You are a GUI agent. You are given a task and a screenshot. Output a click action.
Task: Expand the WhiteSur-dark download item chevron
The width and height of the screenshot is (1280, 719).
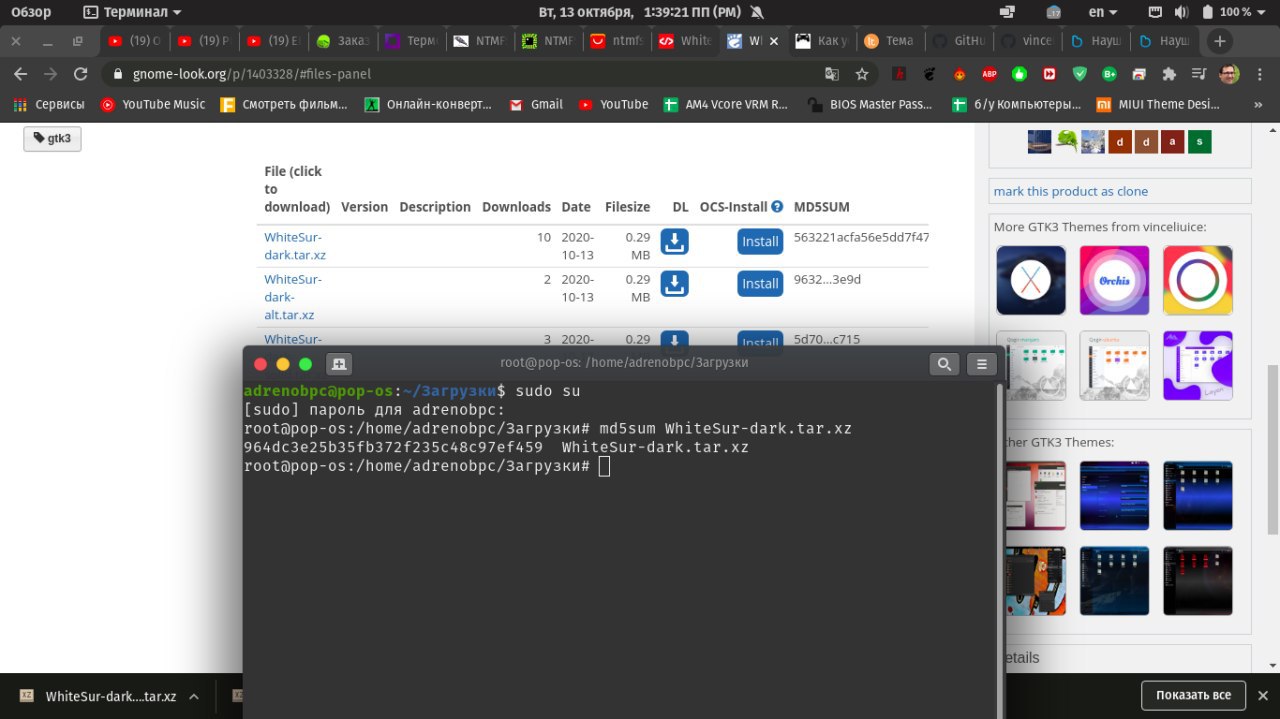click(194, 697)
